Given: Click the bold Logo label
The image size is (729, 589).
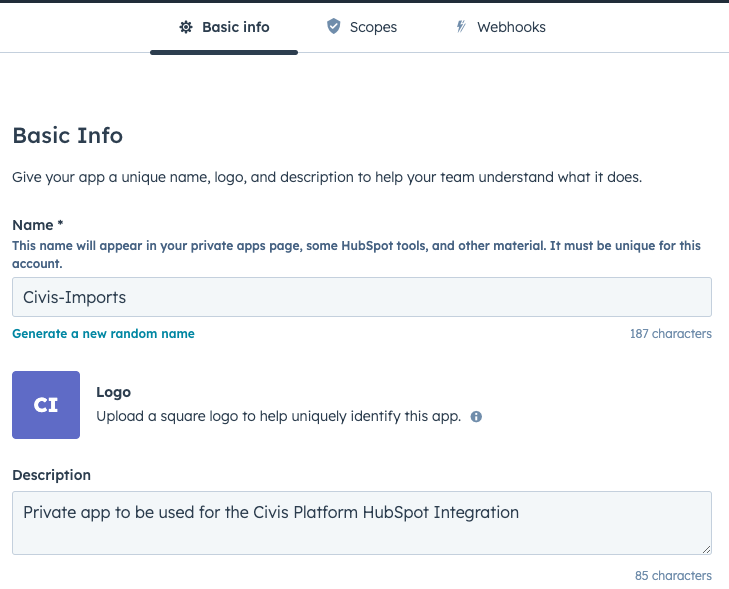Looking at the screenshot, I should point(113,392).
